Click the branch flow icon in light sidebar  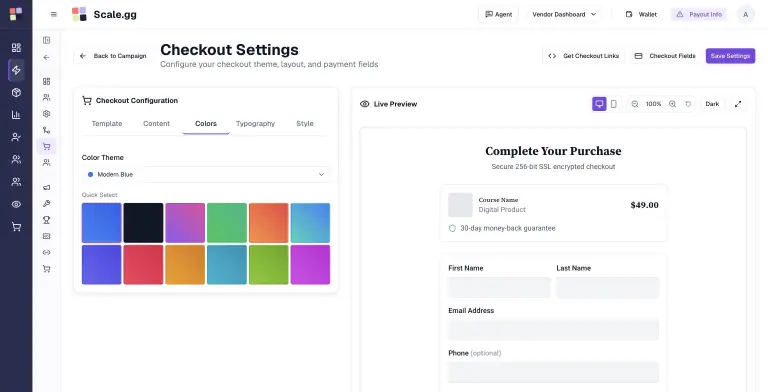tap(47, 130)
